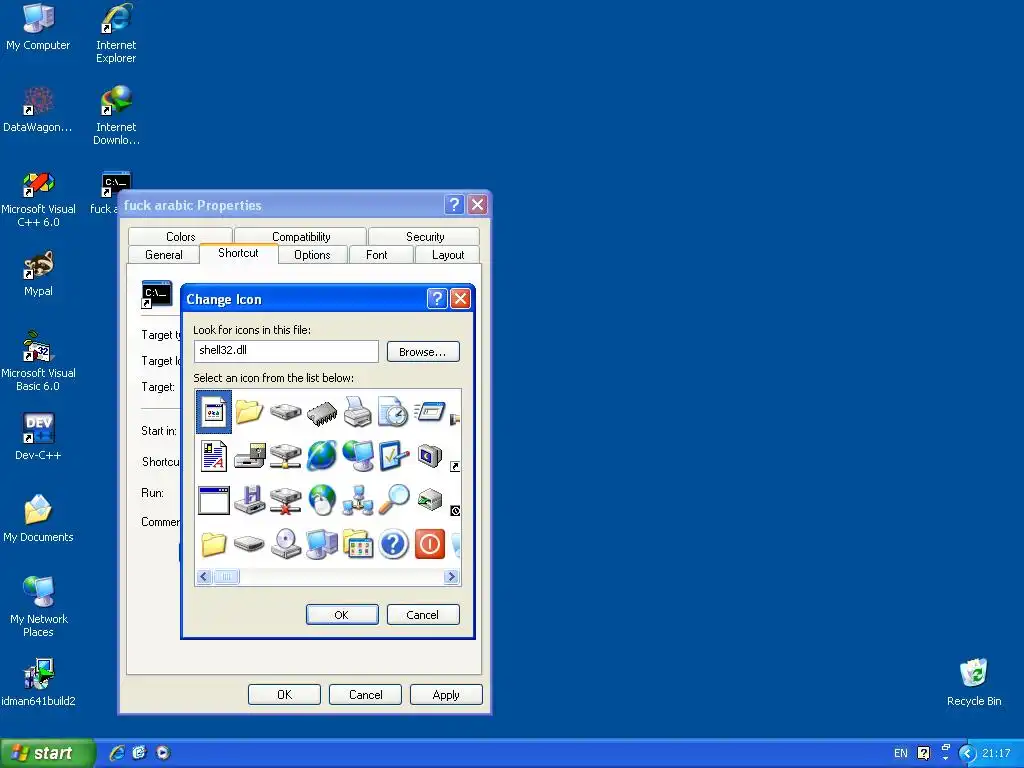
Task: Click the shell32.dll file name field
Action: 286,351
